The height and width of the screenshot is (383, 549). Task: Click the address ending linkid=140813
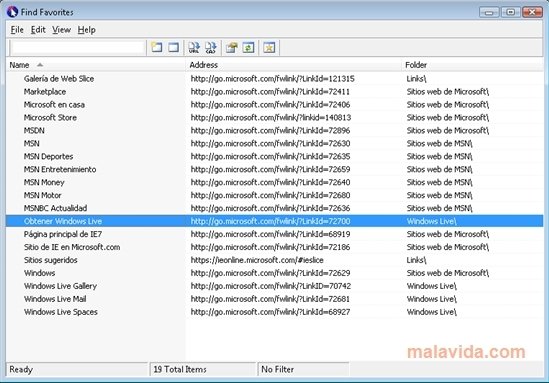tap(271, 118)
